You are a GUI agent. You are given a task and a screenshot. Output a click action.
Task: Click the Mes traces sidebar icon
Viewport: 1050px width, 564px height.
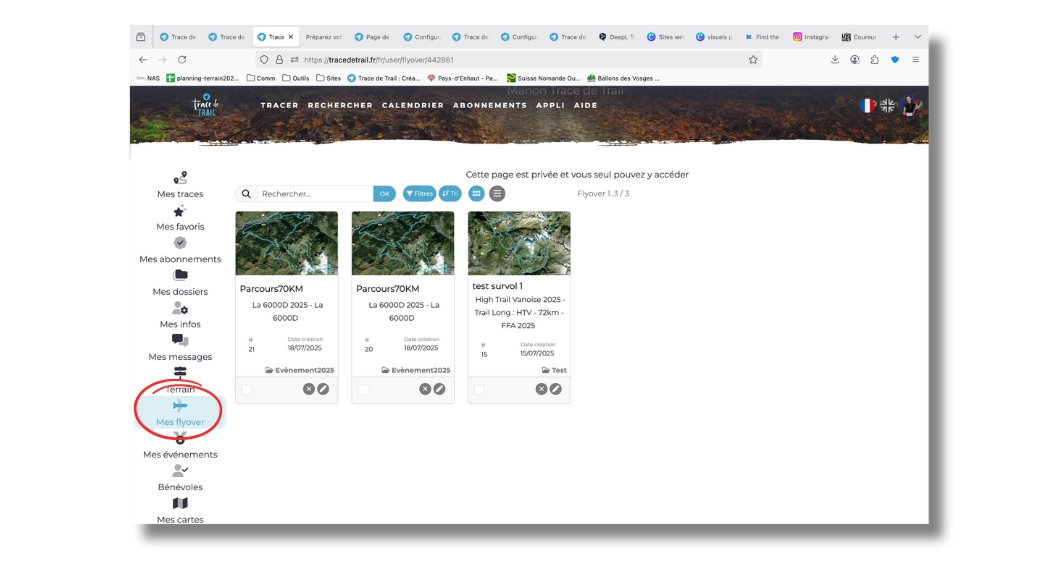click(180, 178)
